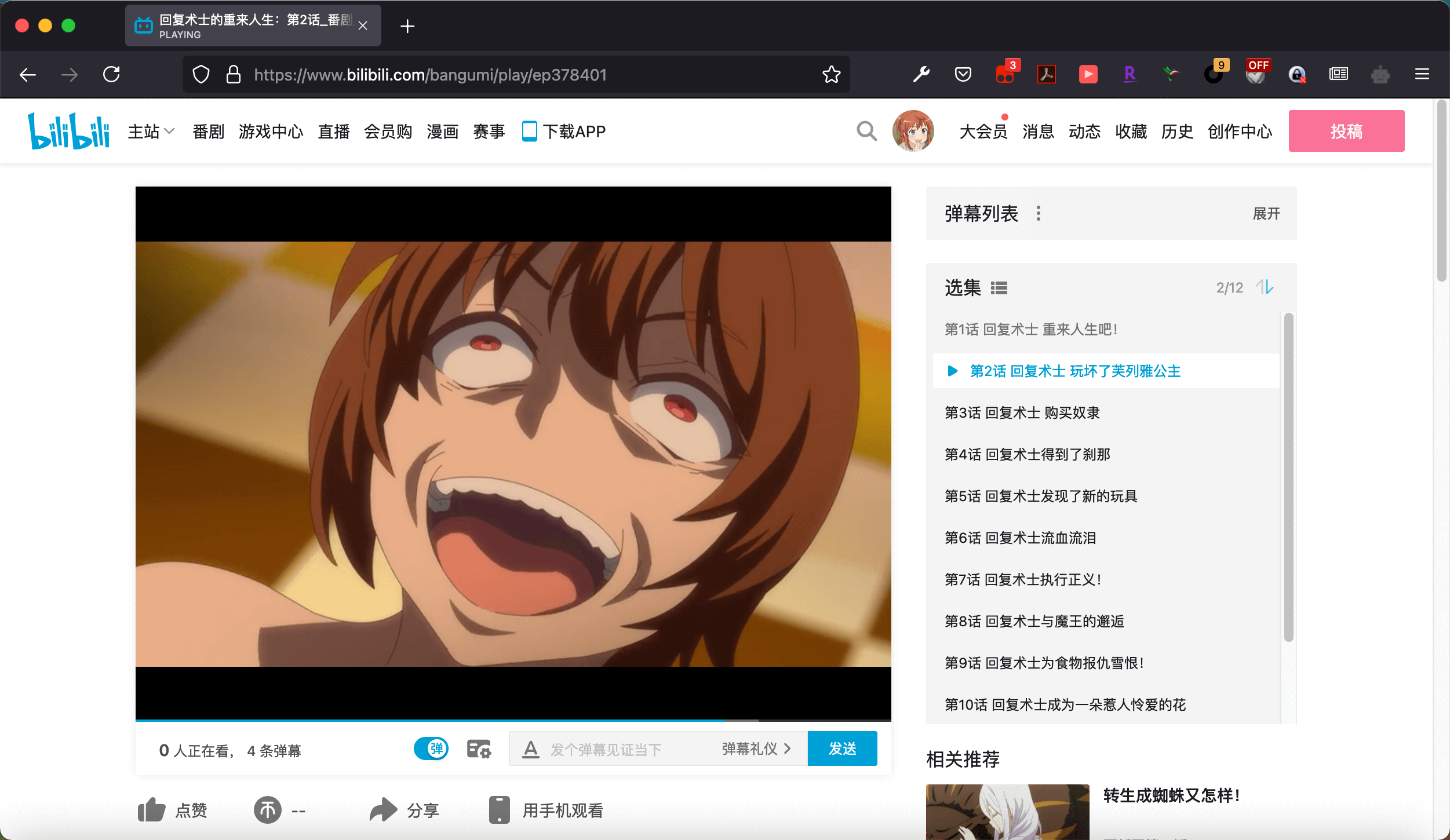Turn off danmaku with the 弹 switch
The image size is (1450, 840).
(431, 748)
